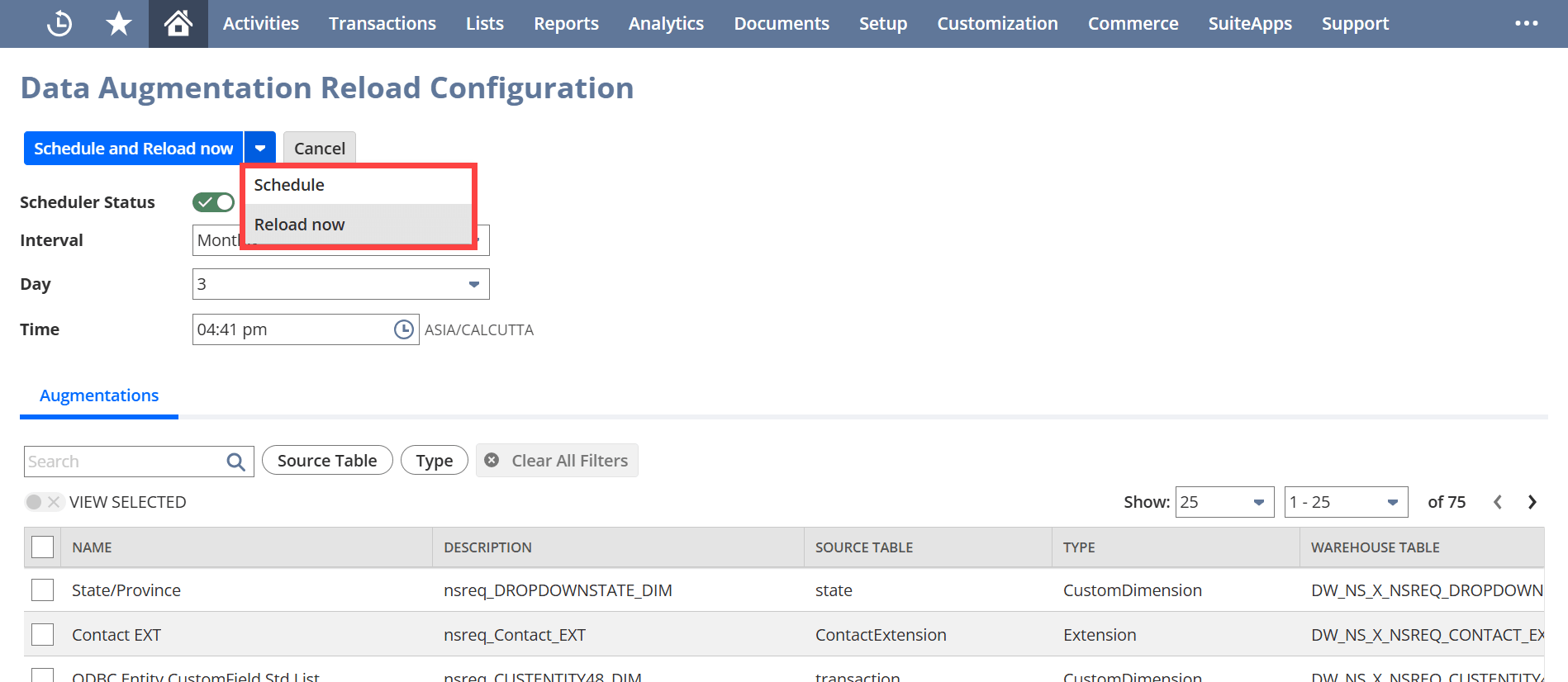Open the Setup menu
The height and width of the screenshot is (682, 1568).
(x=883, y=24)
